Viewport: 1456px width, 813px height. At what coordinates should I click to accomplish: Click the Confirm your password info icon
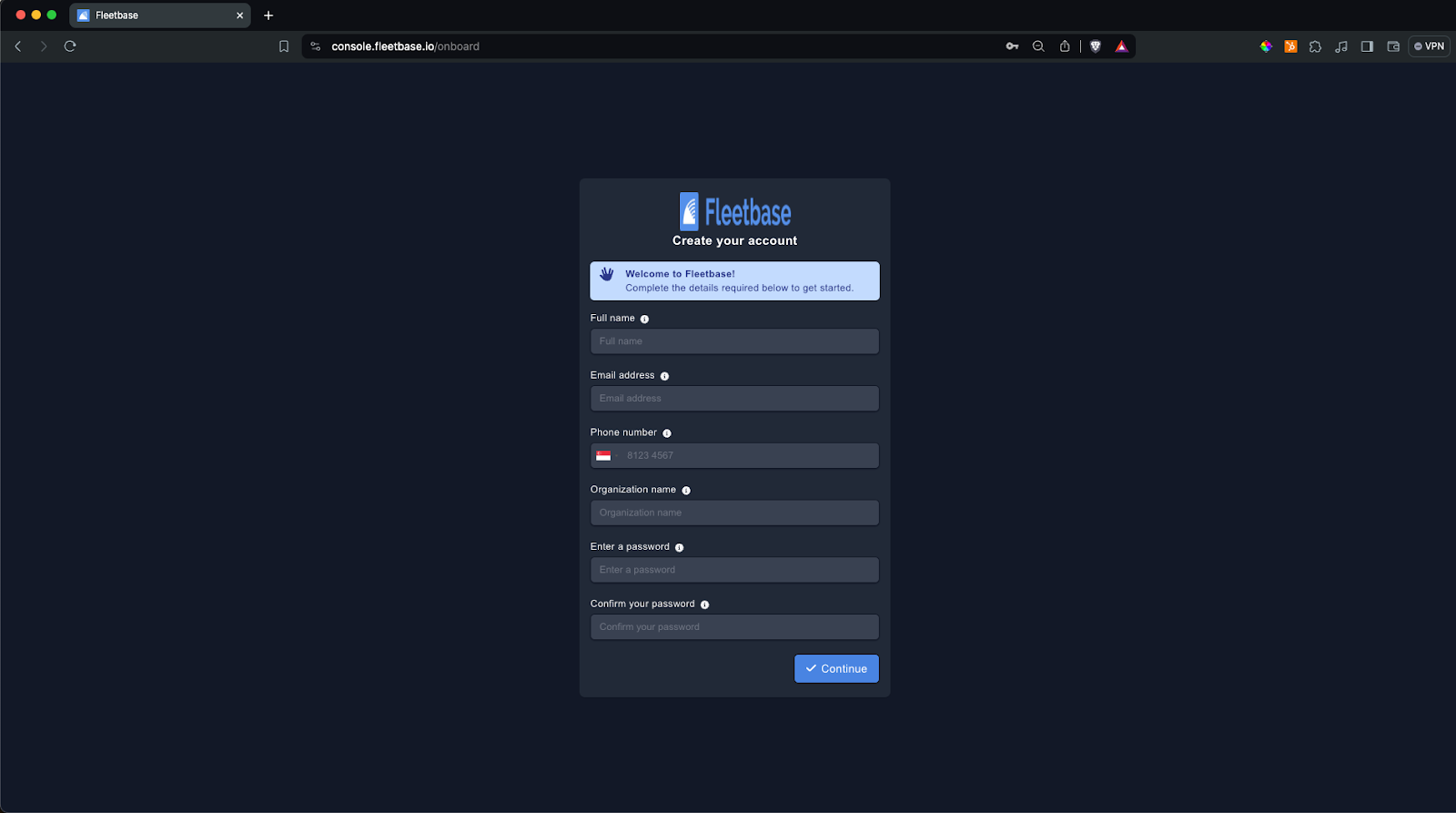coord(704,605)
